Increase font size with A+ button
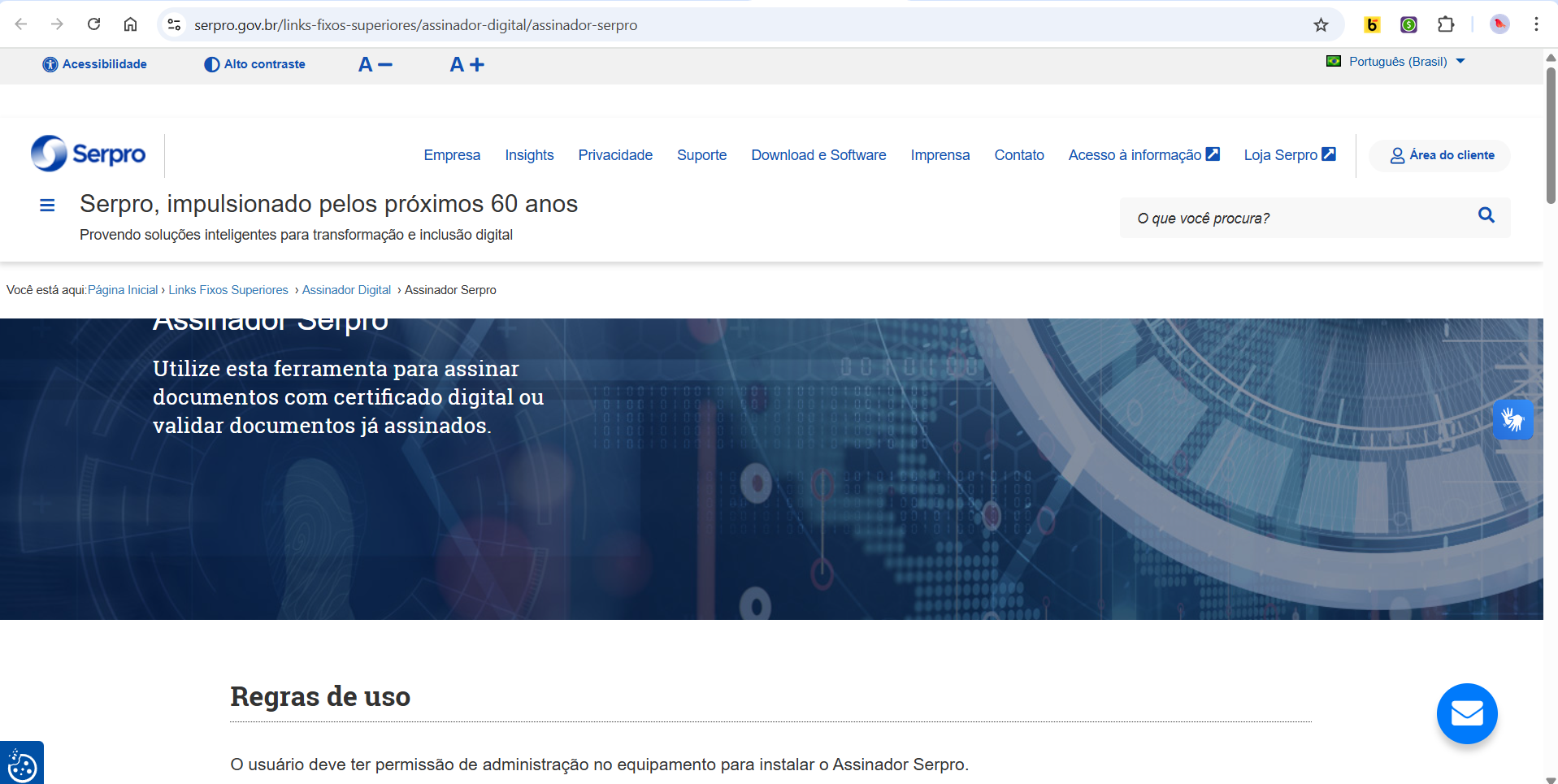 tap(467, 64)
